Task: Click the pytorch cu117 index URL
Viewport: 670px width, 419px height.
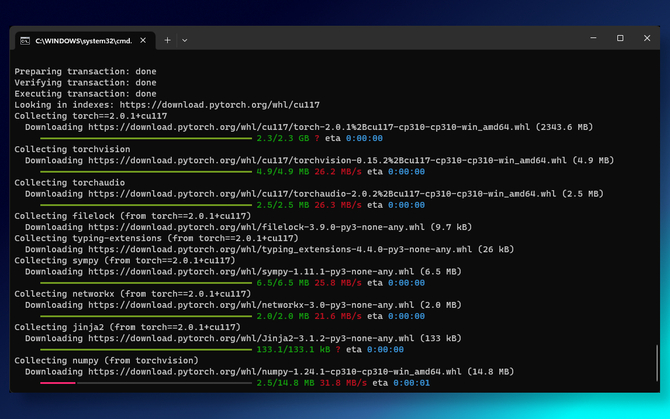Action: tap(220, 105)
